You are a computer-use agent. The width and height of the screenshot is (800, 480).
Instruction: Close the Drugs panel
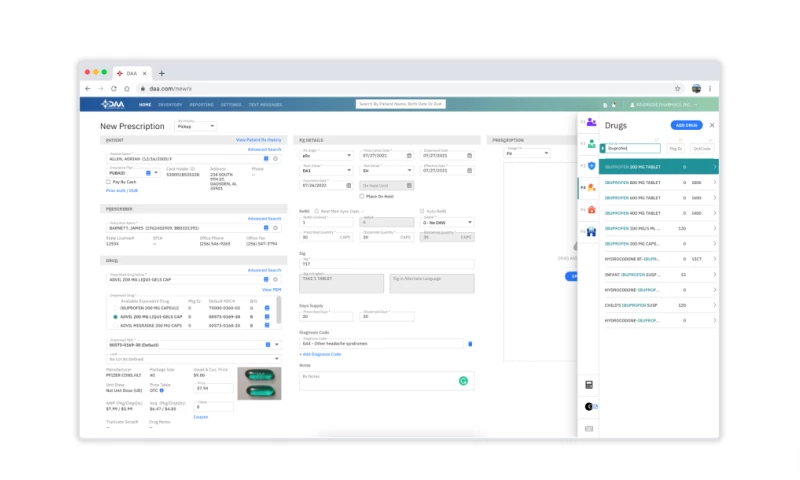coord(712,125)
